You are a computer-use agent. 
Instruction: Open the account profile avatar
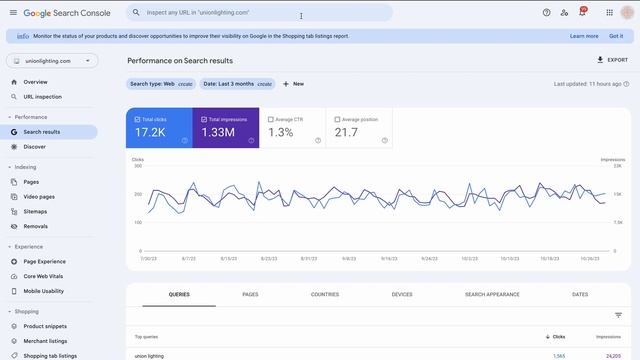click(x=627, y=13)
